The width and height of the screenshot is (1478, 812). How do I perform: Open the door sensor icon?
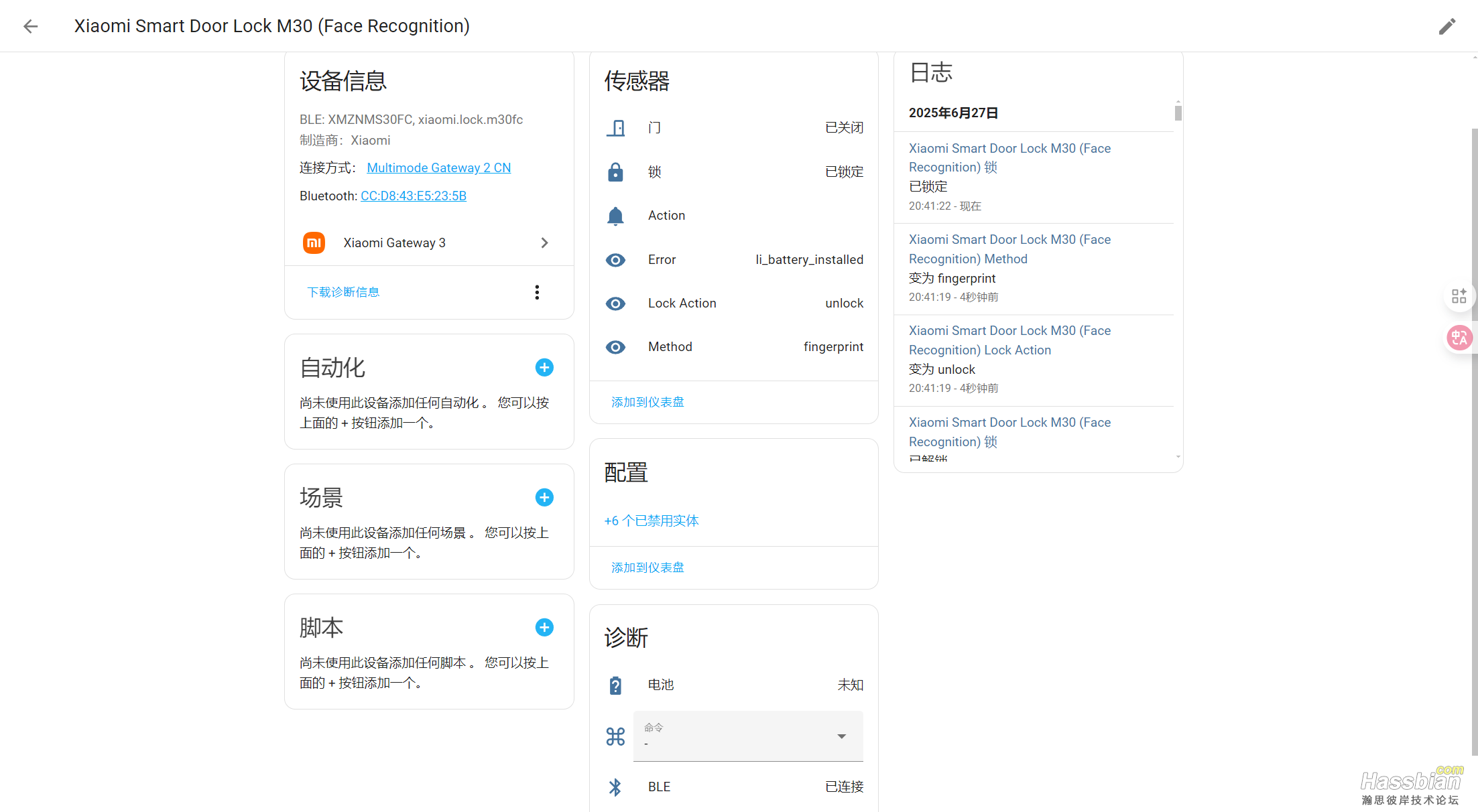click(615, 128)
